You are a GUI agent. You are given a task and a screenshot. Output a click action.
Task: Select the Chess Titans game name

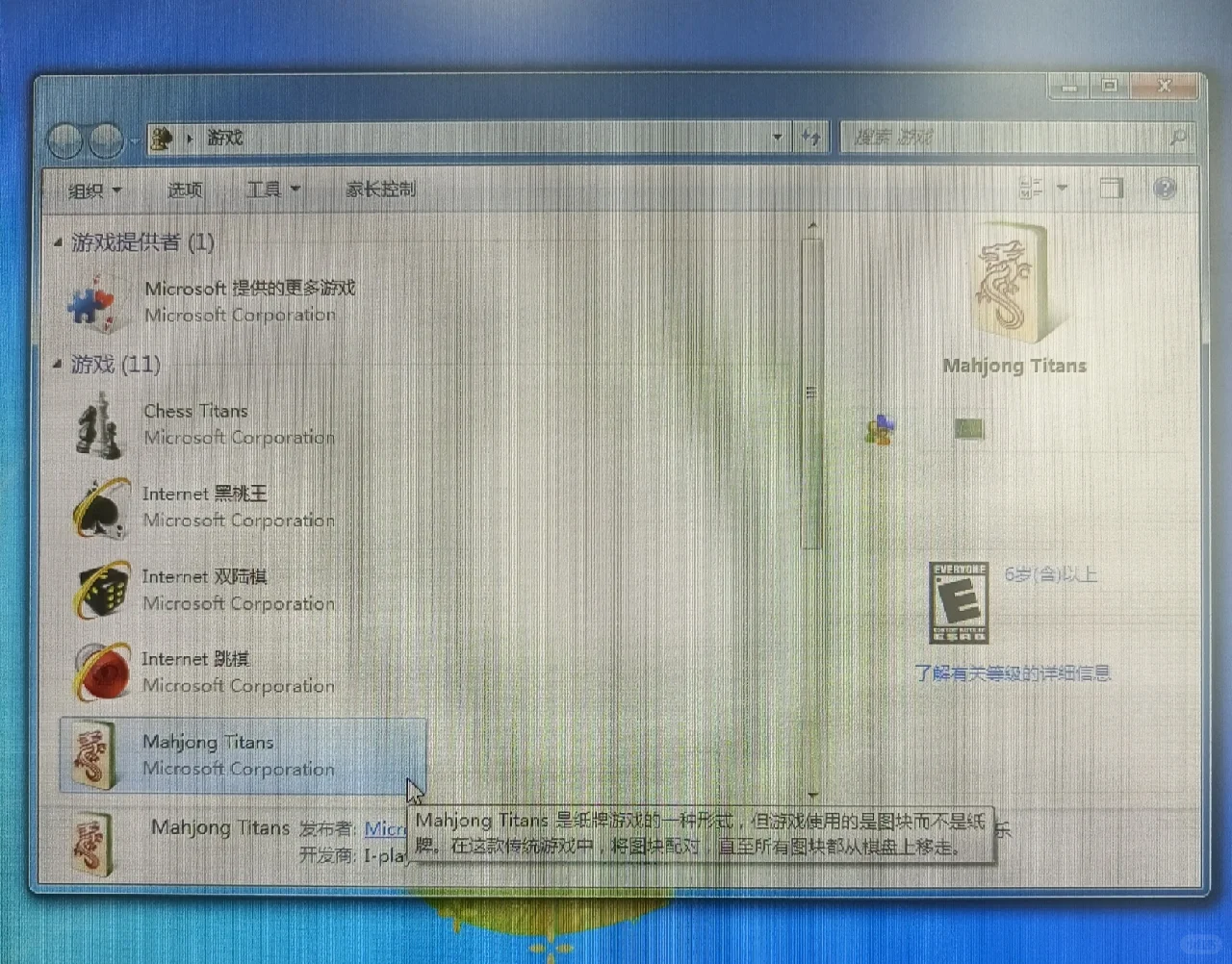point(196,411)
